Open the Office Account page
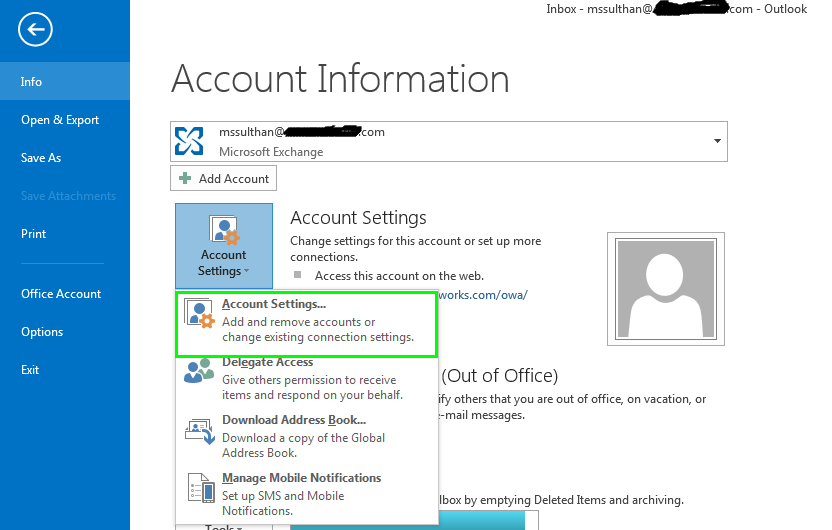 tap(65, 293)
